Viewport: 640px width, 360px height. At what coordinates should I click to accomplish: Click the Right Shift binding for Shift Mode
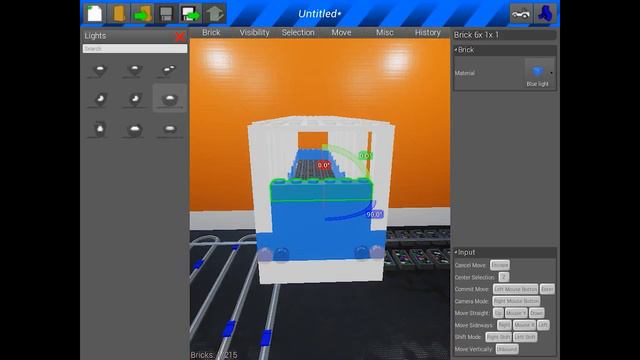(498, 337)
